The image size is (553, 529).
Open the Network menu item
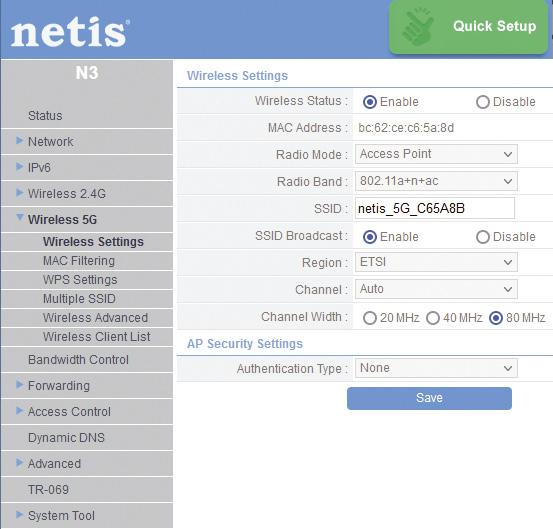point(51,142)
